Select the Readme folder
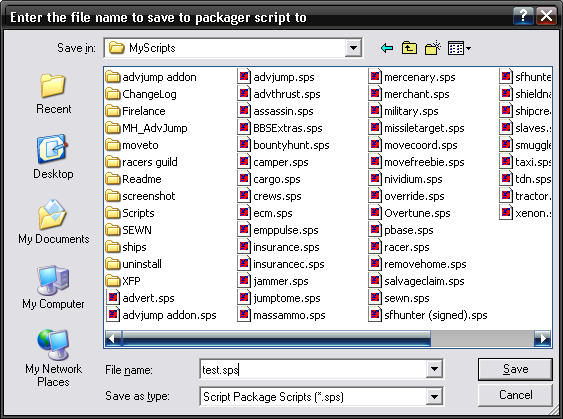 (x=134, y=179)
